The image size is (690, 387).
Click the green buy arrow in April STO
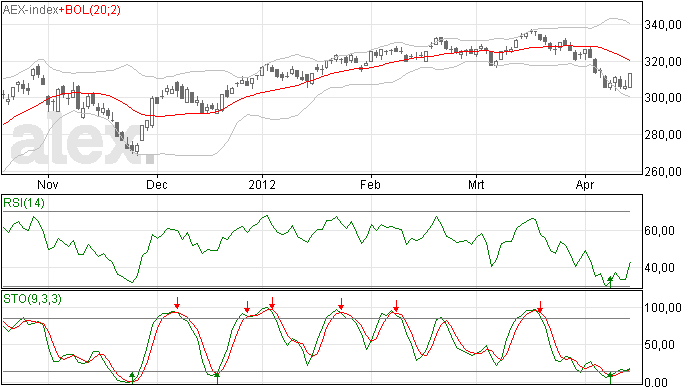pyautogui.click(x=610, y=378)
